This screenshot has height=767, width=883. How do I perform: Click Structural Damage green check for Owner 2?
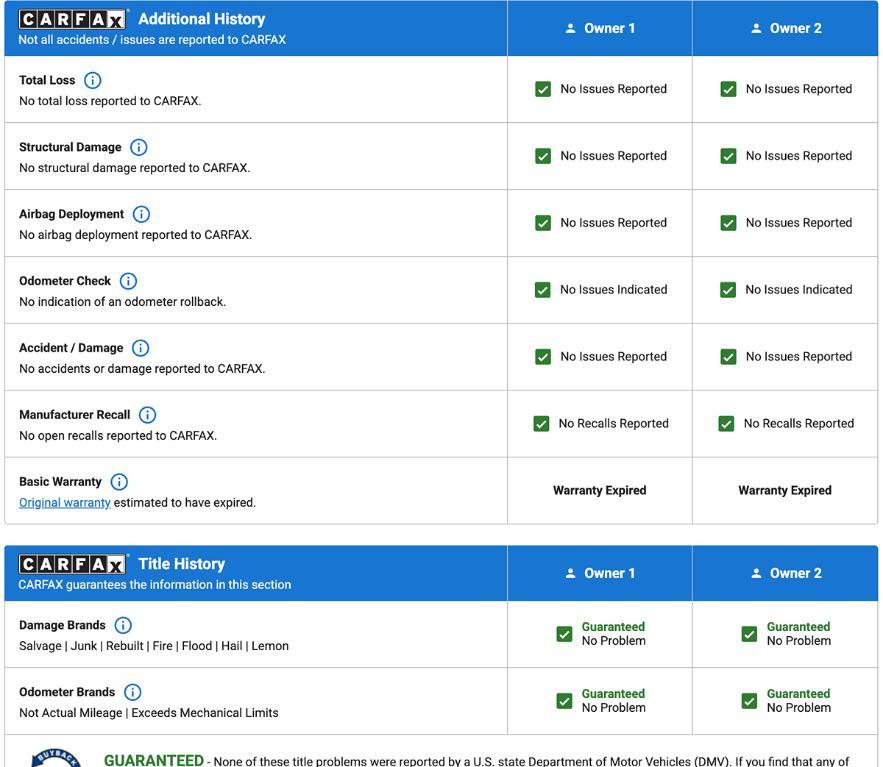[x=728, y=156]
